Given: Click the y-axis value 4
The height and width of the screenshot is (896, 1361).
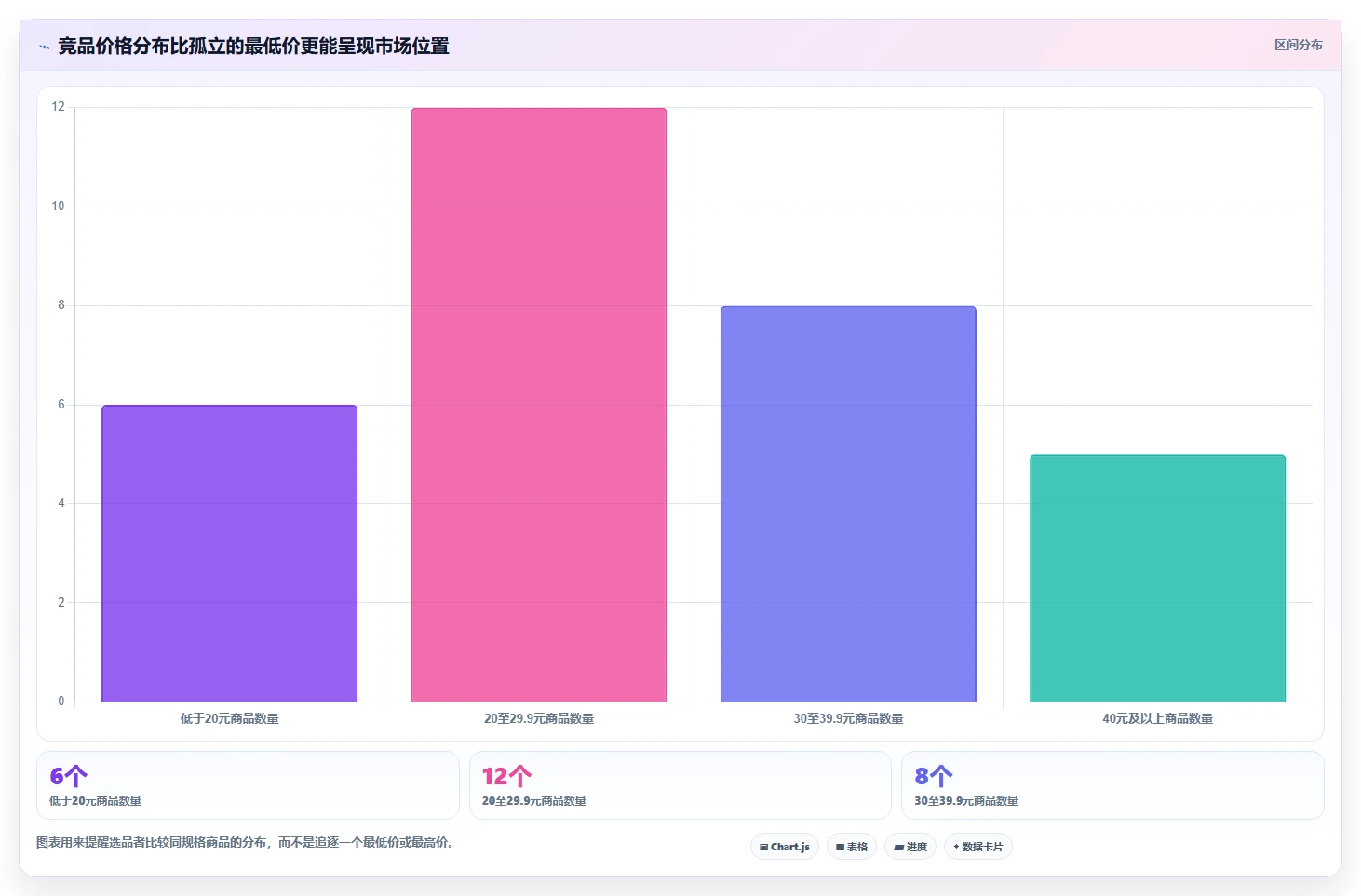Looking at the screenshot, I should coord(61,503).
